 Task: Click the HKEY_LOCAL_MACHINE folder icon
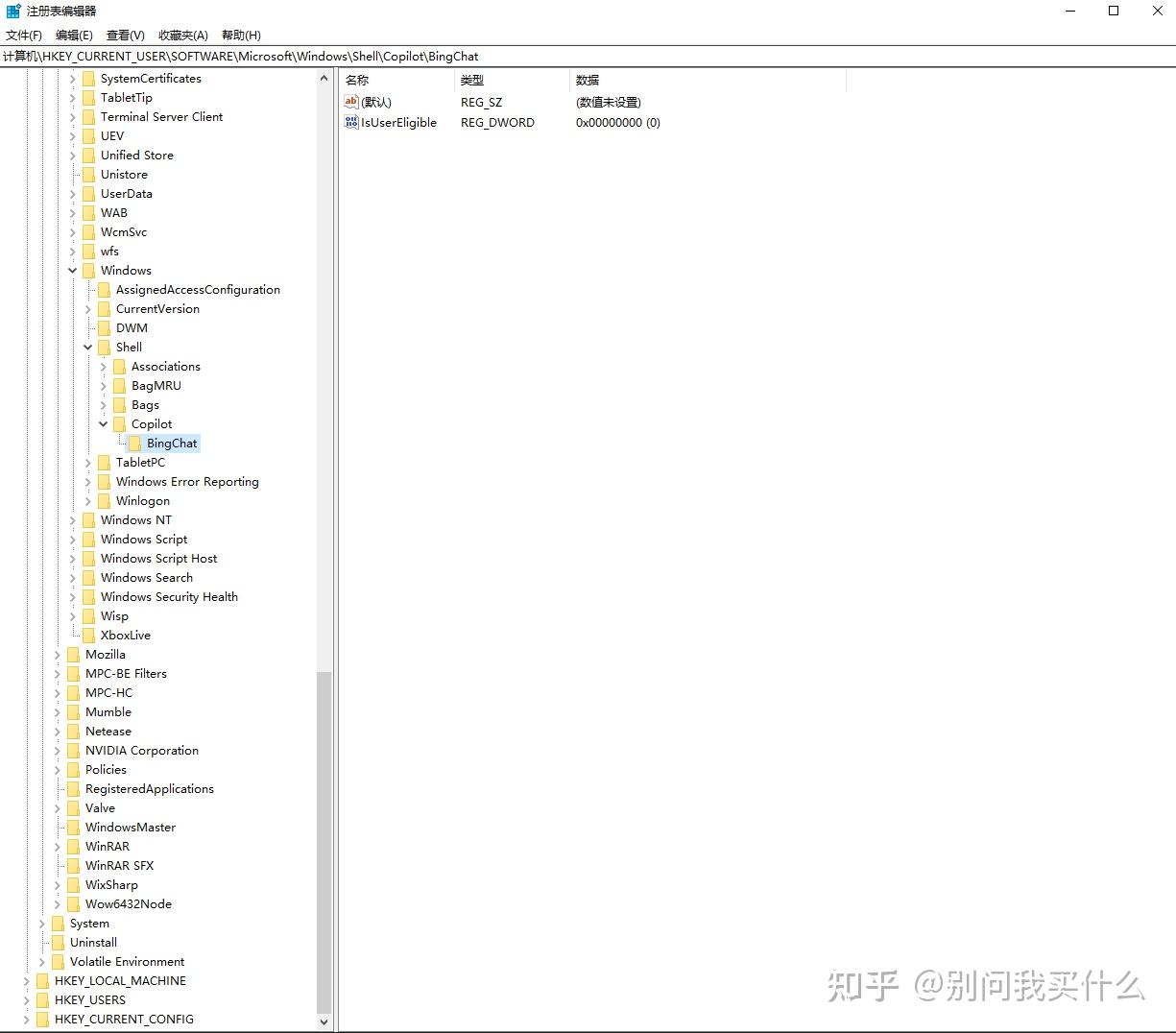tap(42, 981)
